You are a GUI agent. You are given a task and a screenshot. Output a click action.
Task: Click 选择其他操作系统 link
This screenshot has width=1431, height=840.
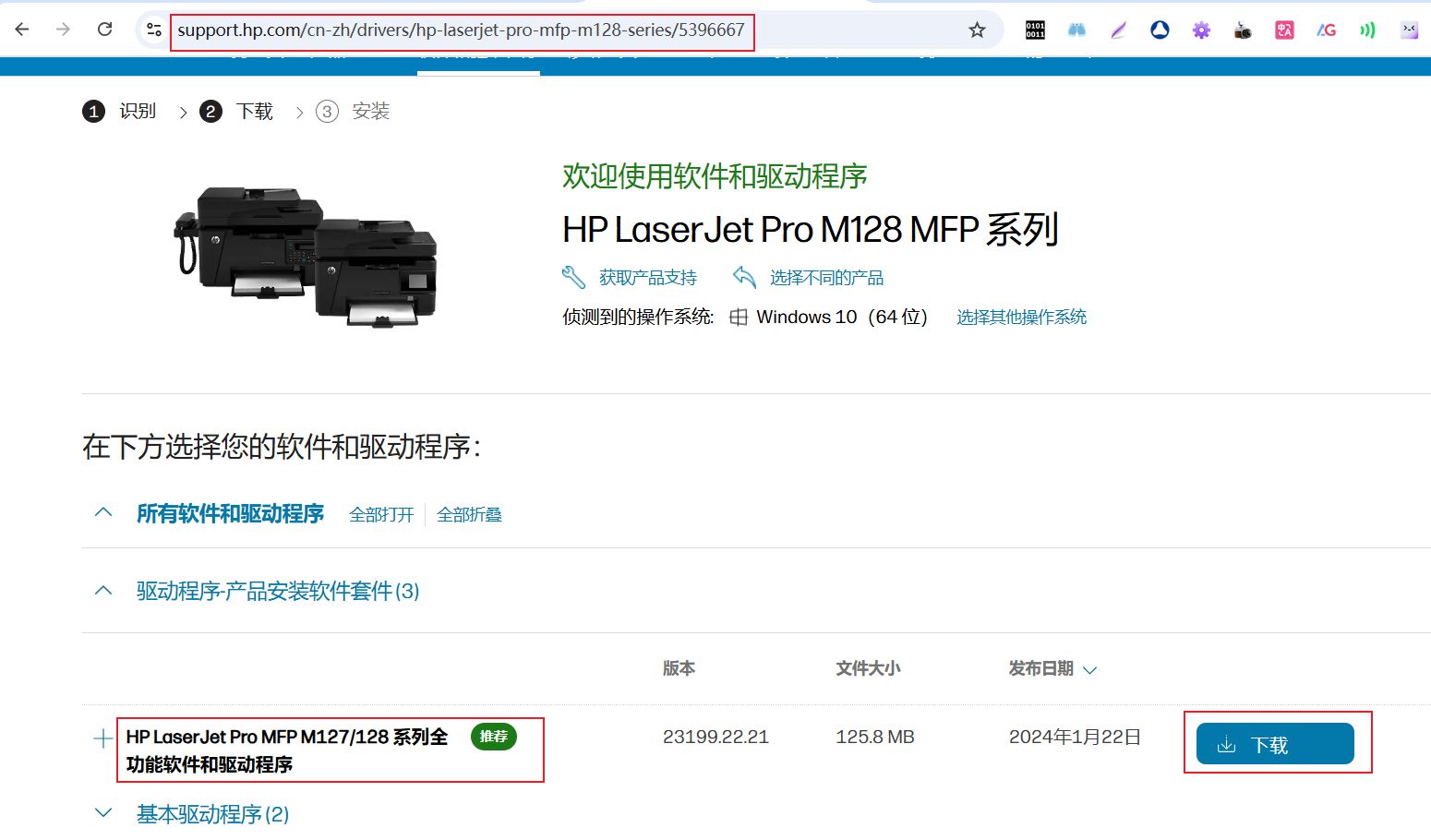1021,318
